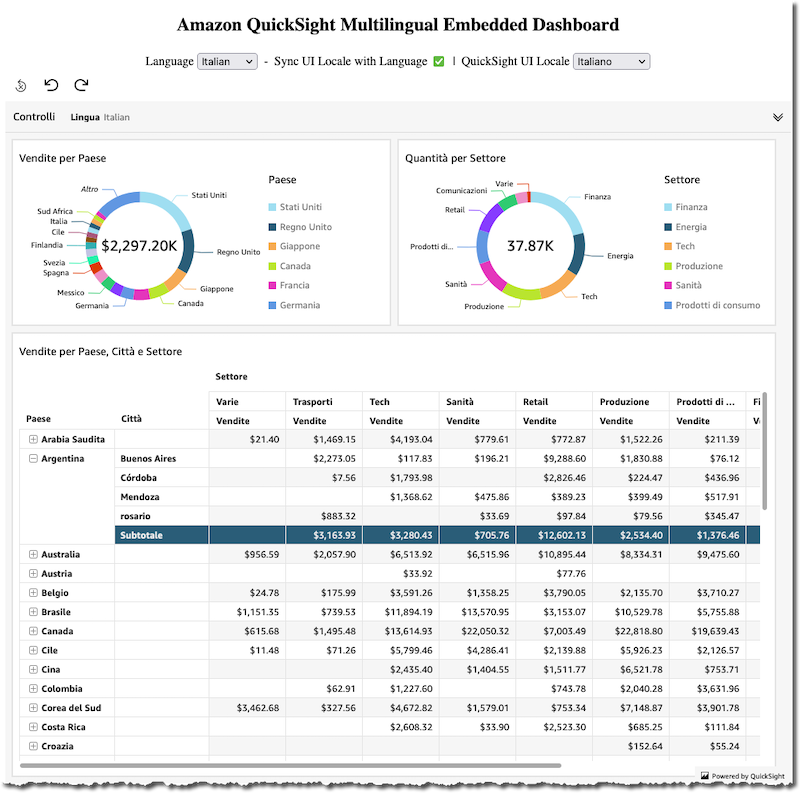Open the Lingua control showing Italian

(100, 117)
